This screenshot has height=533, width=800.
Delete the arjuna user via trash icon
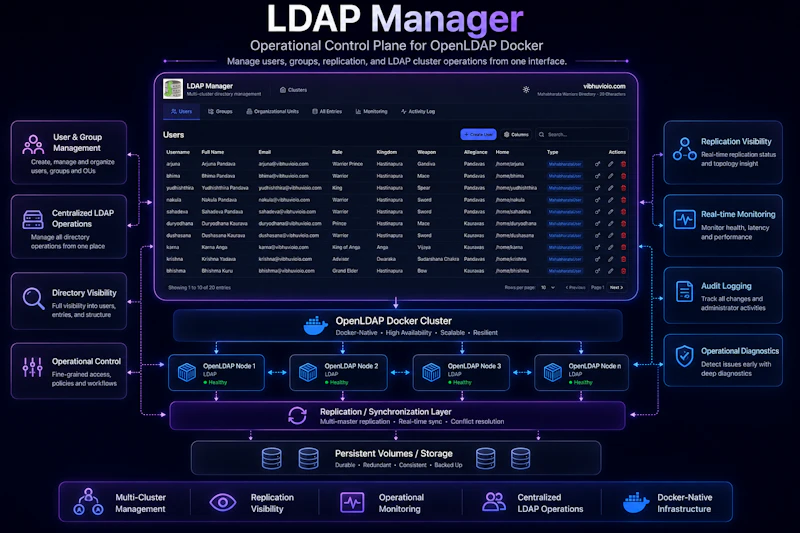tap(623, 164)
